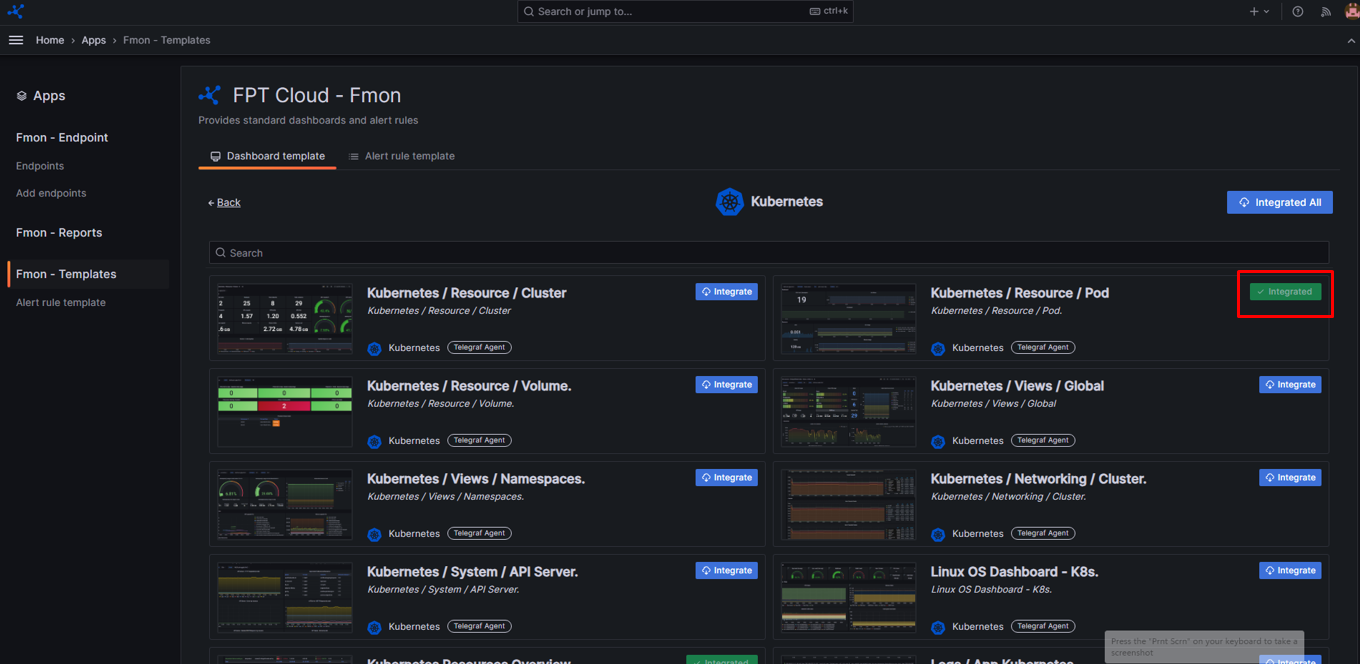Click the Kubernetes wheel logo in header

coord(730,202)
